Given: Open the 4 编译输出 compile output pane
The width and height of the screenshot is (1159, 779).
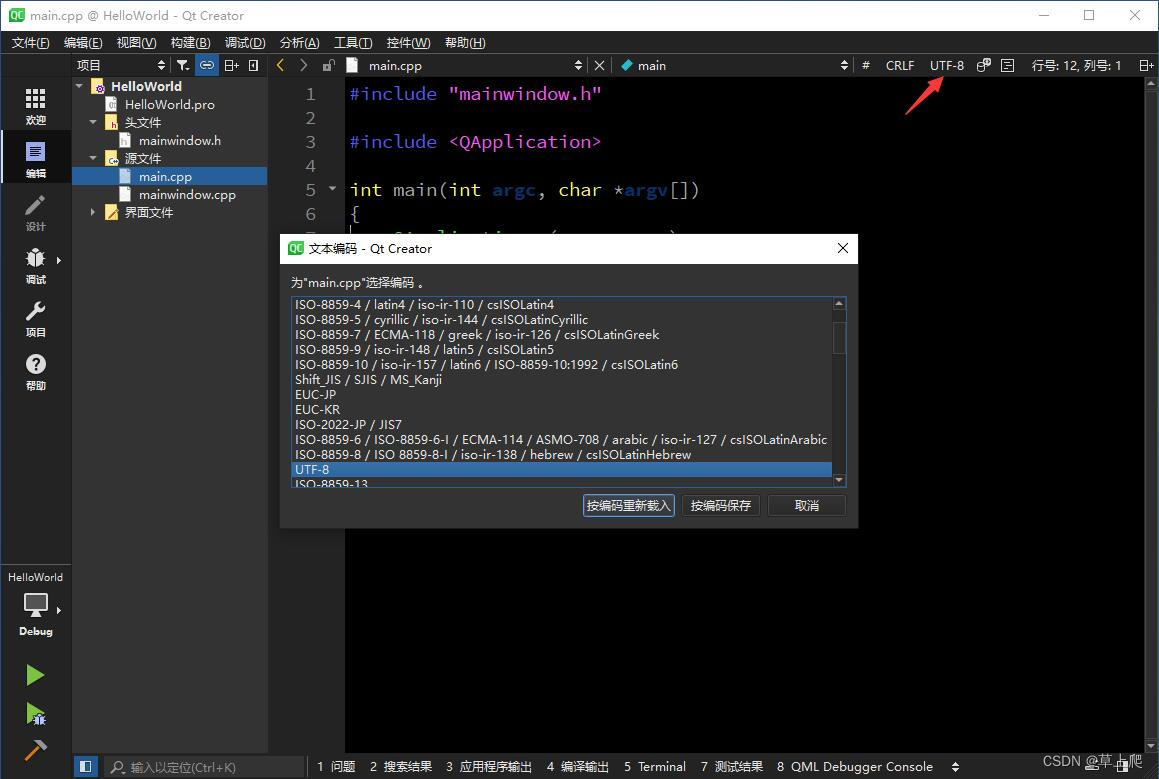Looking at the screenshot, I should click(578, 767).
